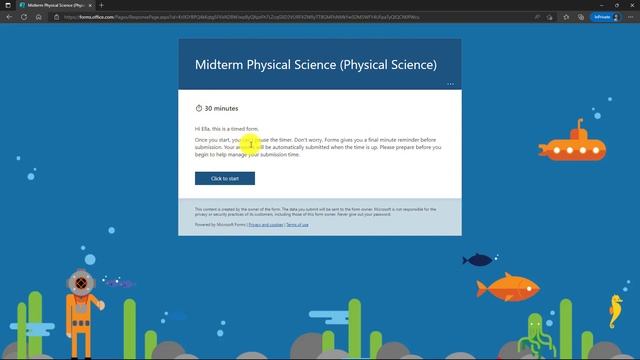Open a new tab with plus icon
This screenshot has height=360, width=640.
101,5
